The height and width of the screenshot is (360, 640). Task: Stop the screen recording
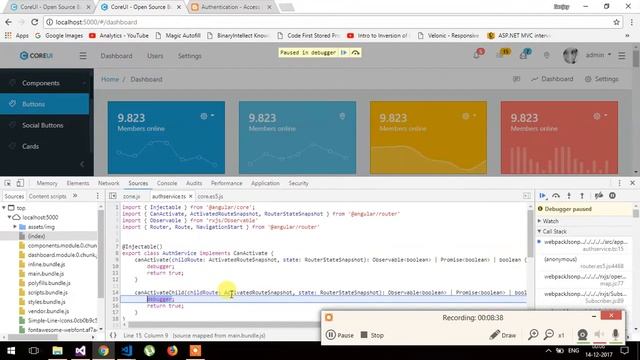372,335
